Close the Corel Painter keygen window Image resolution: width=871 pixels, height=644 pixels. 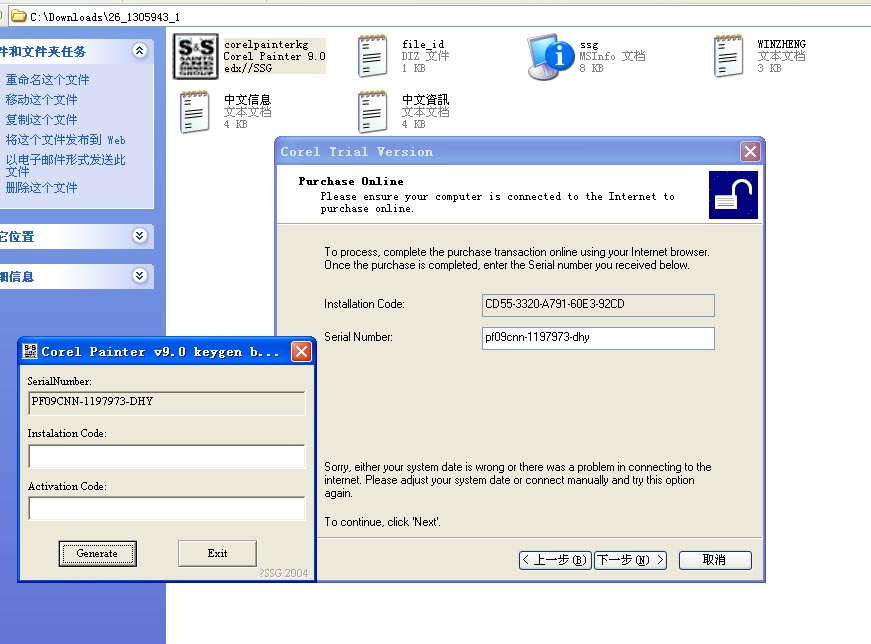[x=301, y=351]
